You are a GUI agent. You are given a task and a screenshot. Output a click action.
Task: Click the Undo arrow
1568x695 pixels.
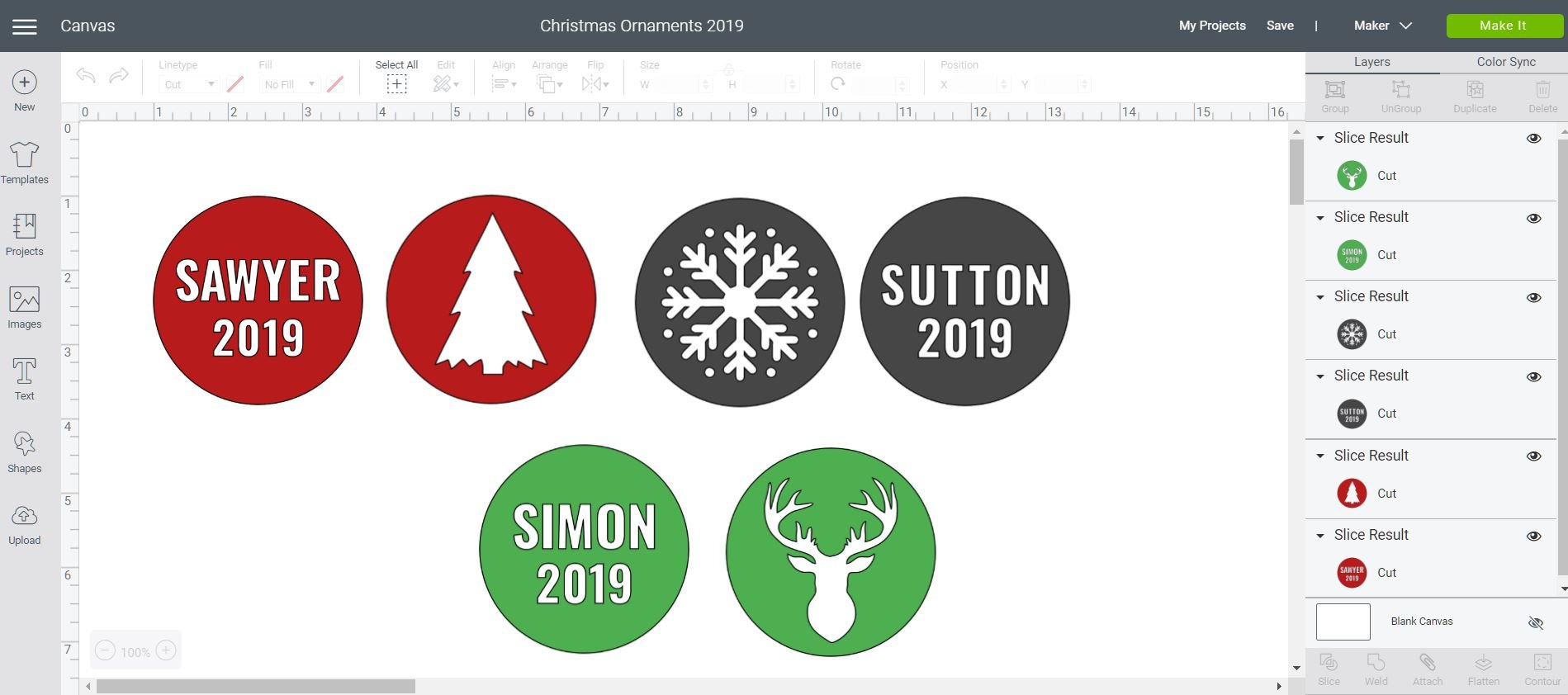86,76
